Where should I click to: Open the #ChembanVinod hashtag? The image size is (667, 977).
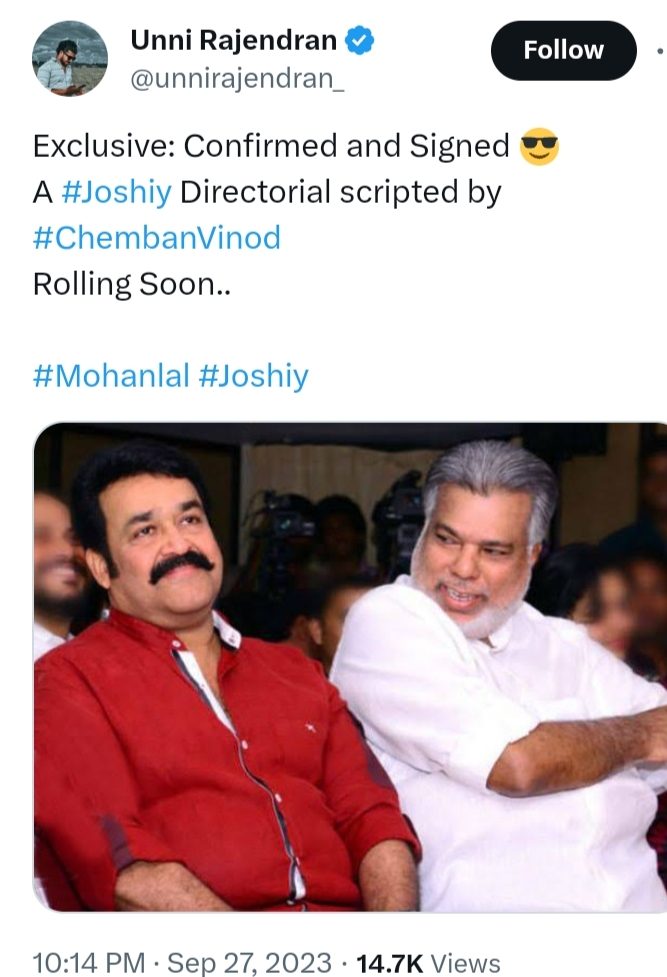tap(156, 238)
